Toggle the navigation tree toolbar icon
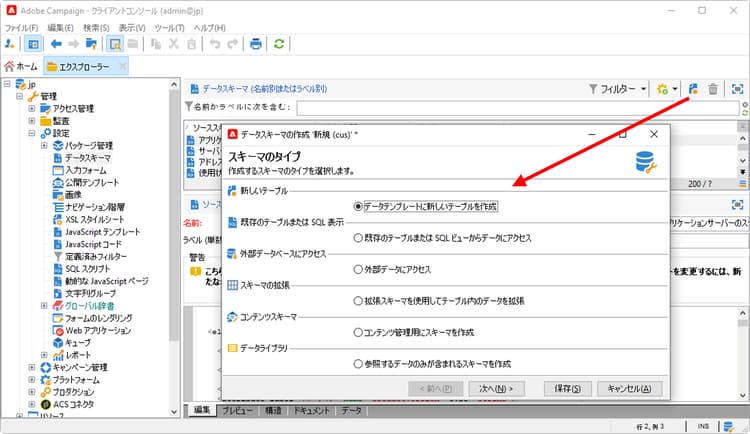 33,44
